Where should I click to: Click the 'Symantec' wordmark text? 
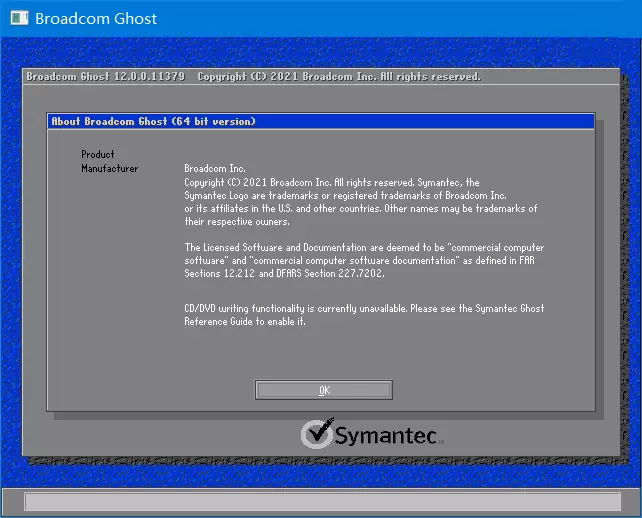pyautogui.click(x=386, y=435)
